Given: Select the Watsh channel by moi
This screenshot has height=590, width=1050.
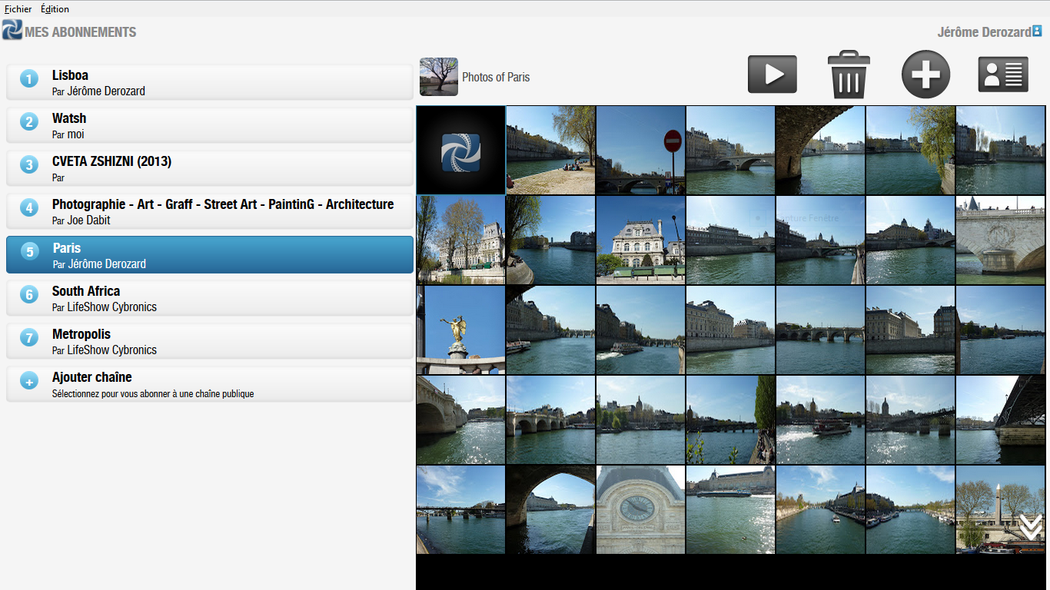Looking at the screenshot, I should click(x=210, y=125).
